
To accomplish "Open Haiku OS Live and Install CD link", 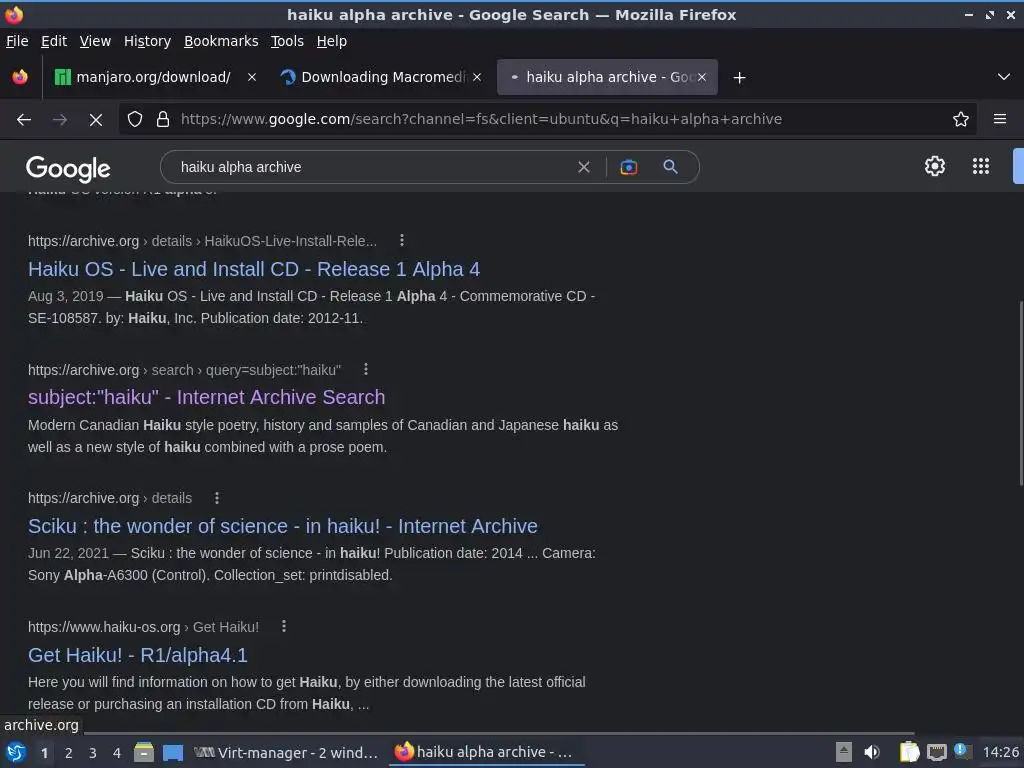I will pyautogui.click(x=254, y=269).
